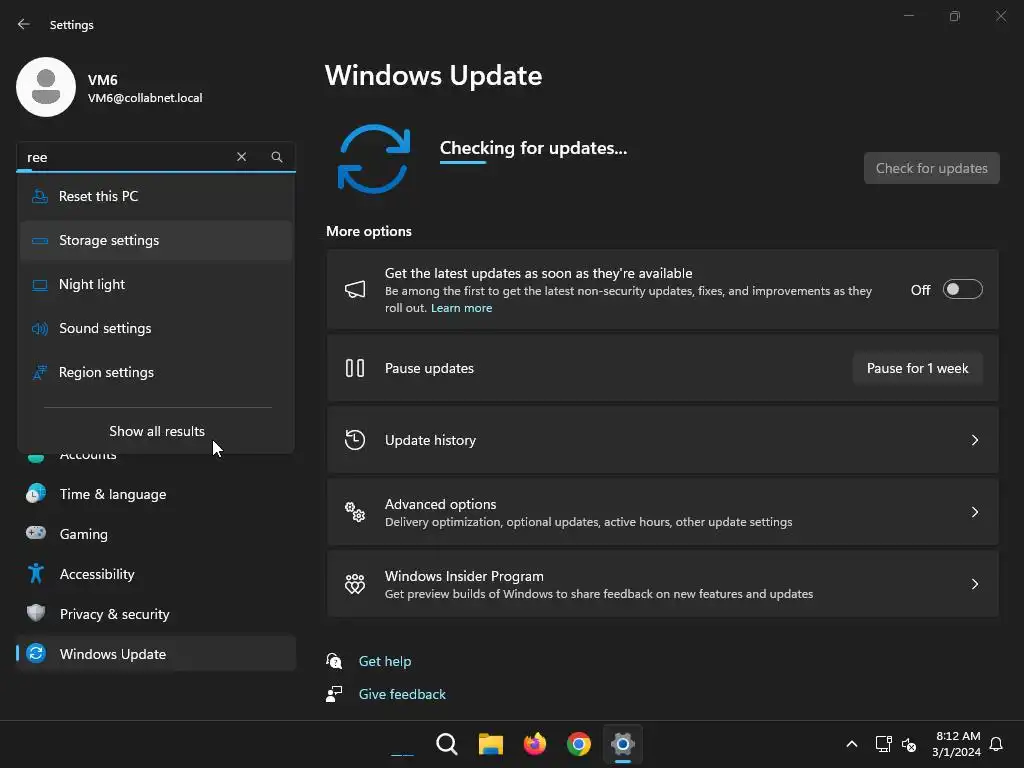Click the VM6 user profile avatar
This screenshot has width=1024, height=768.
(46, 87)
